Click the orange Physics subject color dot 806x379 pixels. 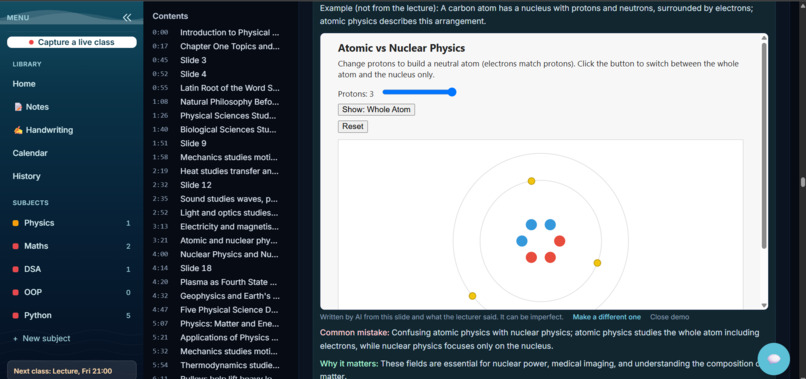pos(15,223)
